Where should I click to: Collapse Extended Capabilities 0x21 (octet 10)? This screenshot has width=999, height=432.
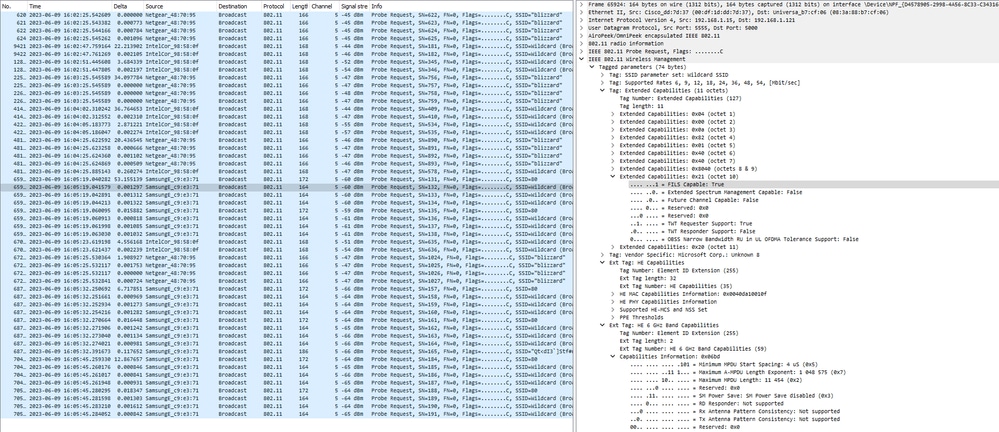pyautogui.click(x=614, y=176)
